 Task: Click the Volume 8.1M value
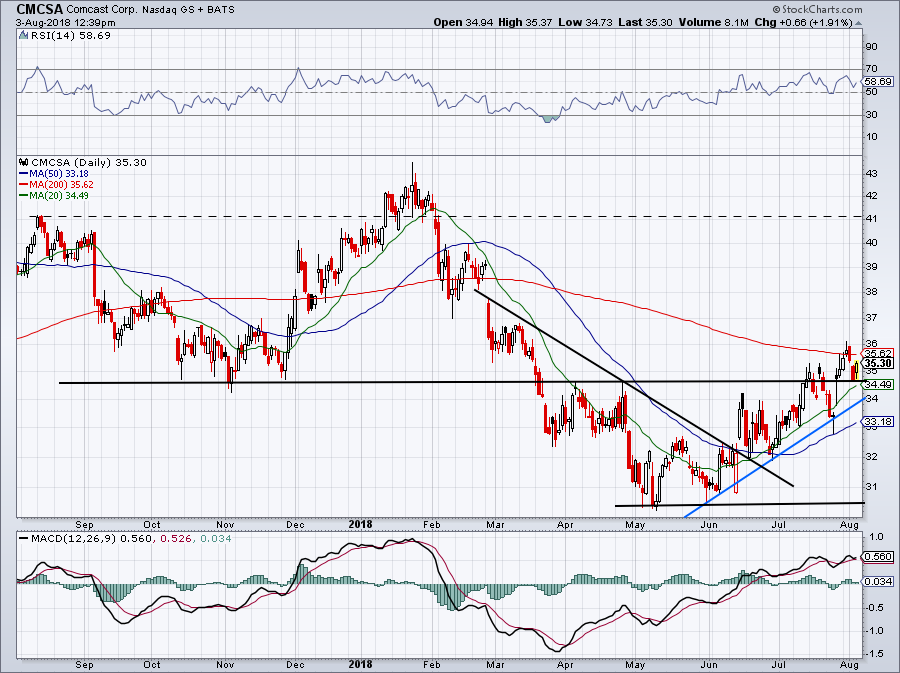pyautogui.click(x=713, y=22)
